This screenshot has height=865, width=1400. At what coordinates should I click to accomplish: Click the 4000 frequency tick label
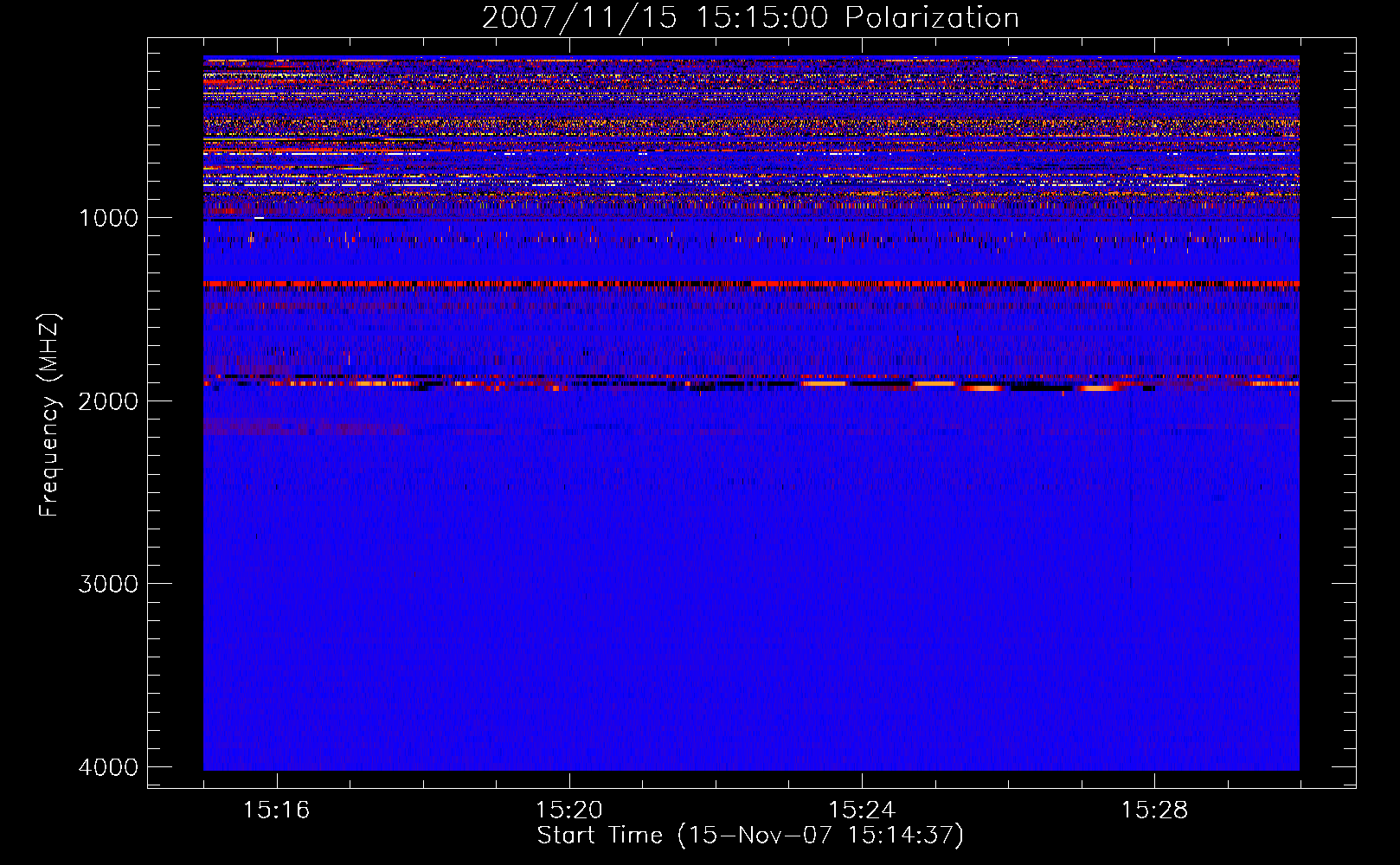[x=108, y=767]
